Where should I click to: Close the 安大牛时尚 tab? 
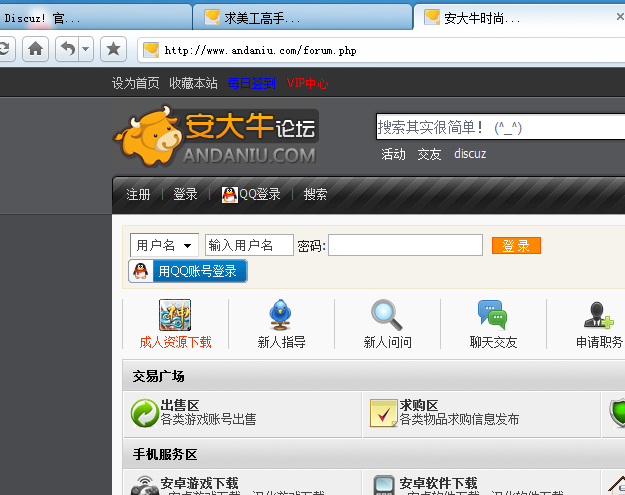[620, 17]
